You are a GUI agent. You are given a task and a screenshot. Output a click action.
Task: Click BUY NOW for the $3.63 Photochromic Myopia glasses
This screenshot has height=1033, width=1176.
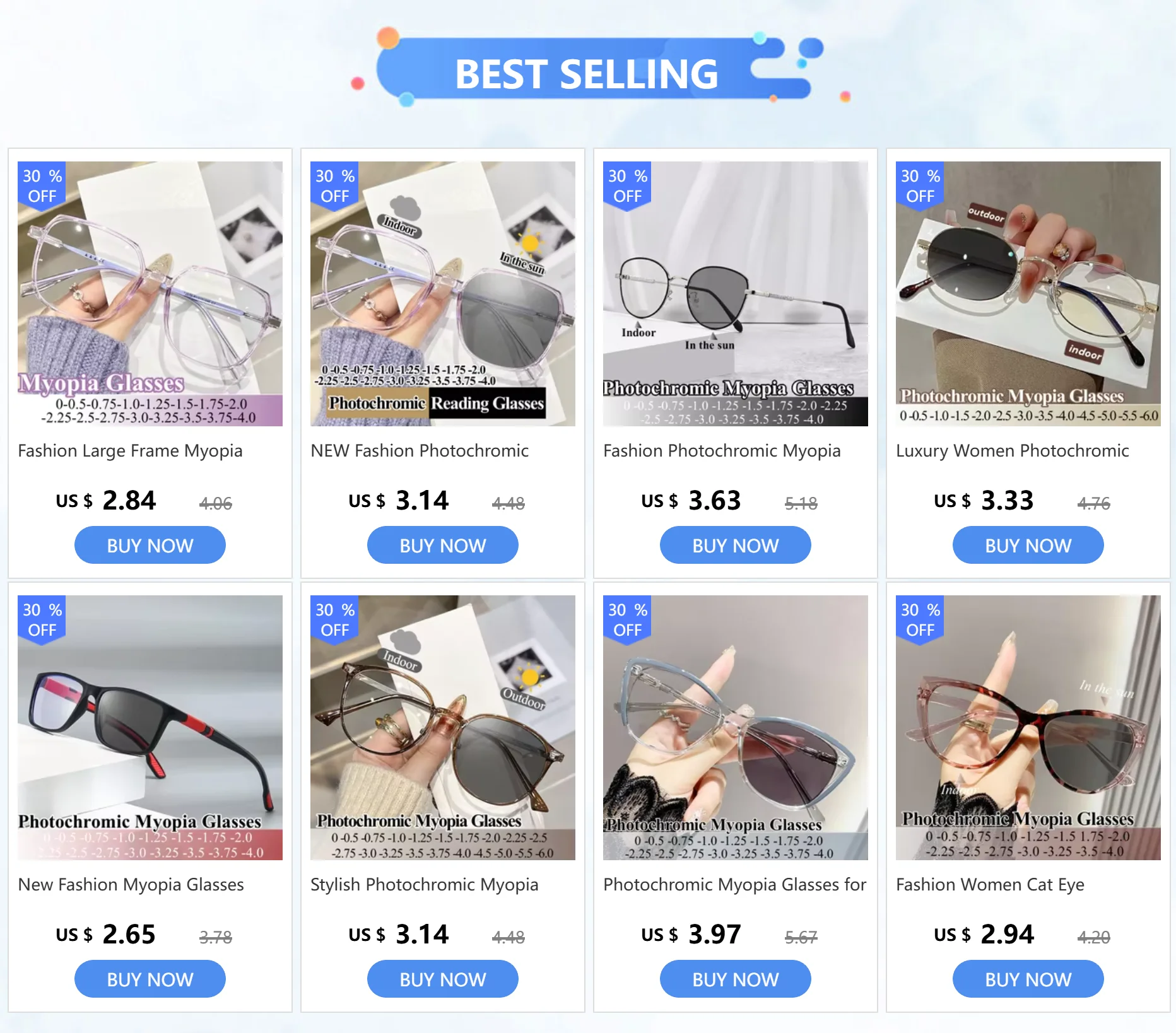[736, 546]
